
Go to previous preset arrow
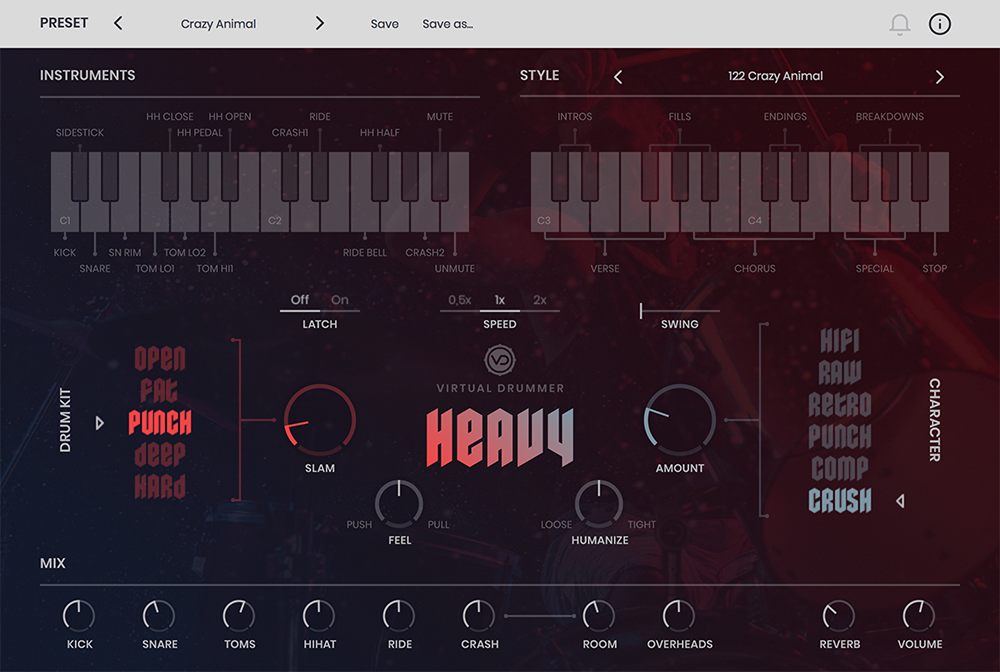[x=118, y=24]
